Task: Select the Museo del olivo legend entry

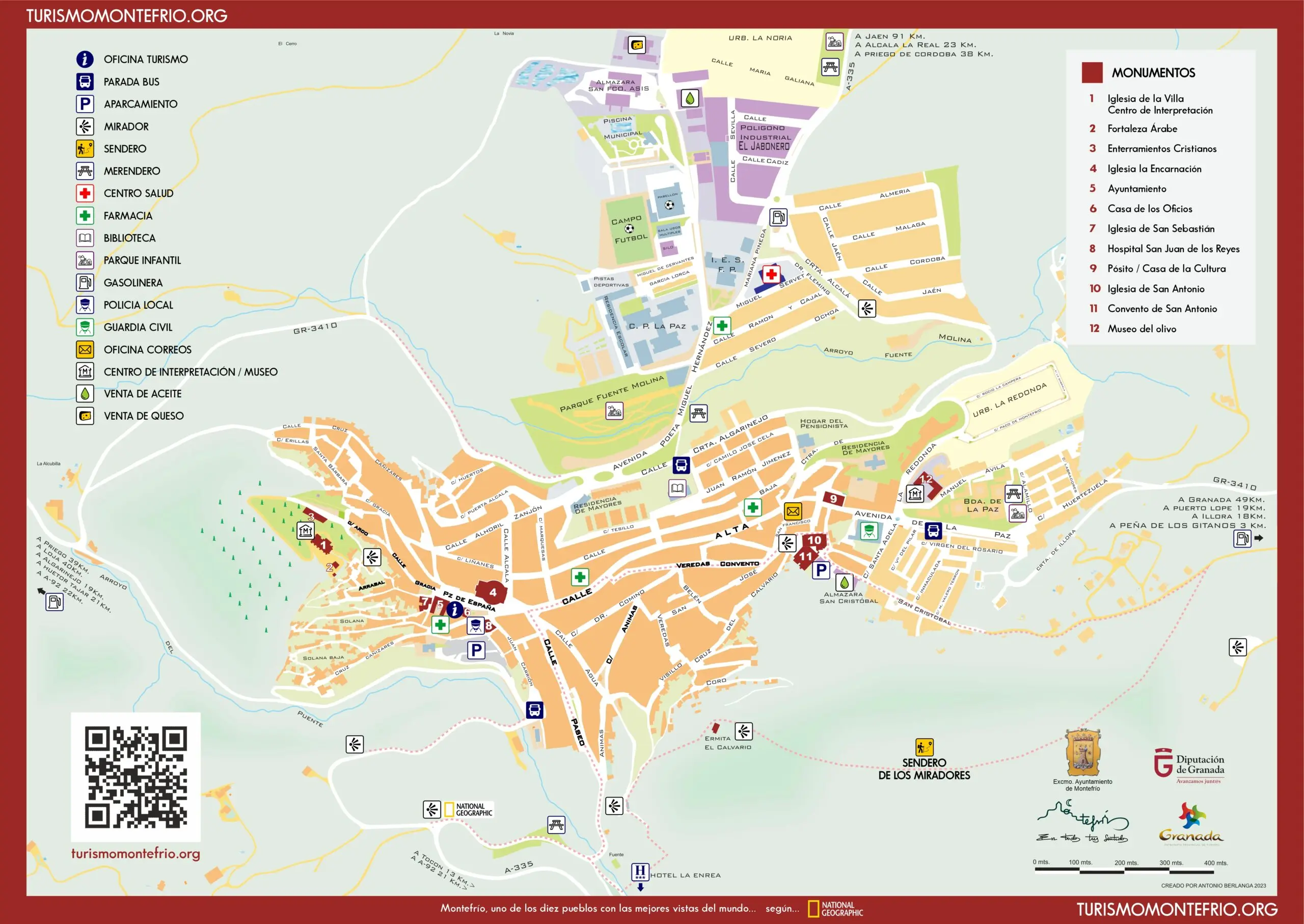Action: click(x=1142, y=329)
